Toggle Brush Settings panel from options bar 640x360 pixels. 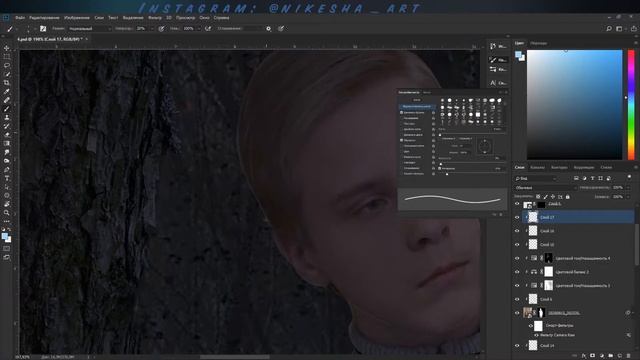click(43, 29)
